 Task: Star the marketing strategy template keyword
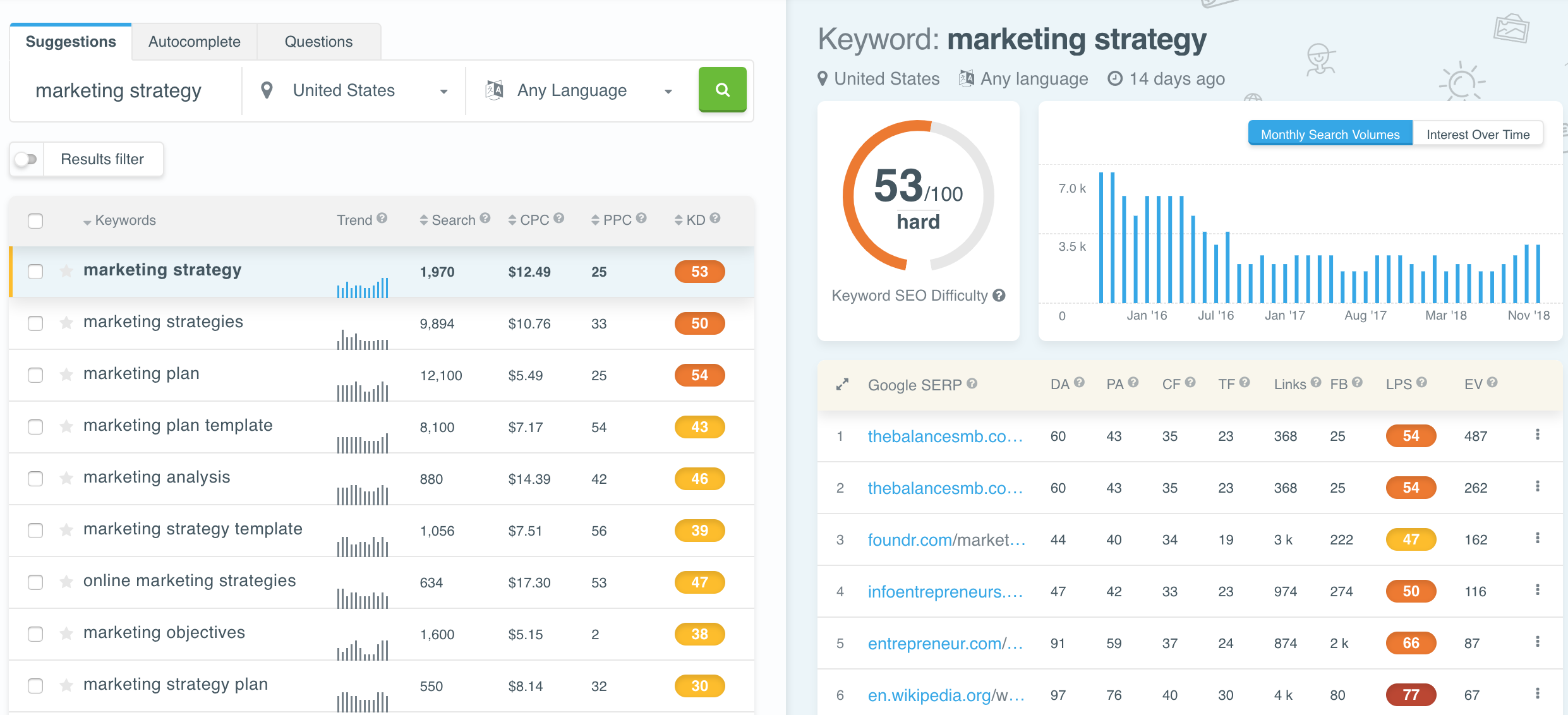tap(66, 531)
